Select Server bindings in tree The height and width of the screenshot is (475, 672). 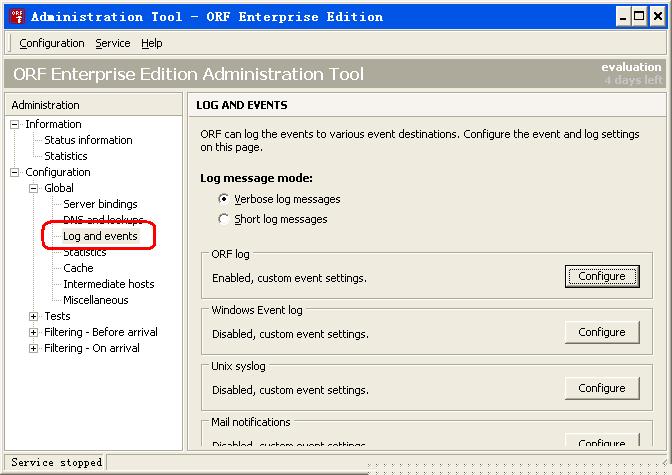pyautogui.click(x=100, y=204)
